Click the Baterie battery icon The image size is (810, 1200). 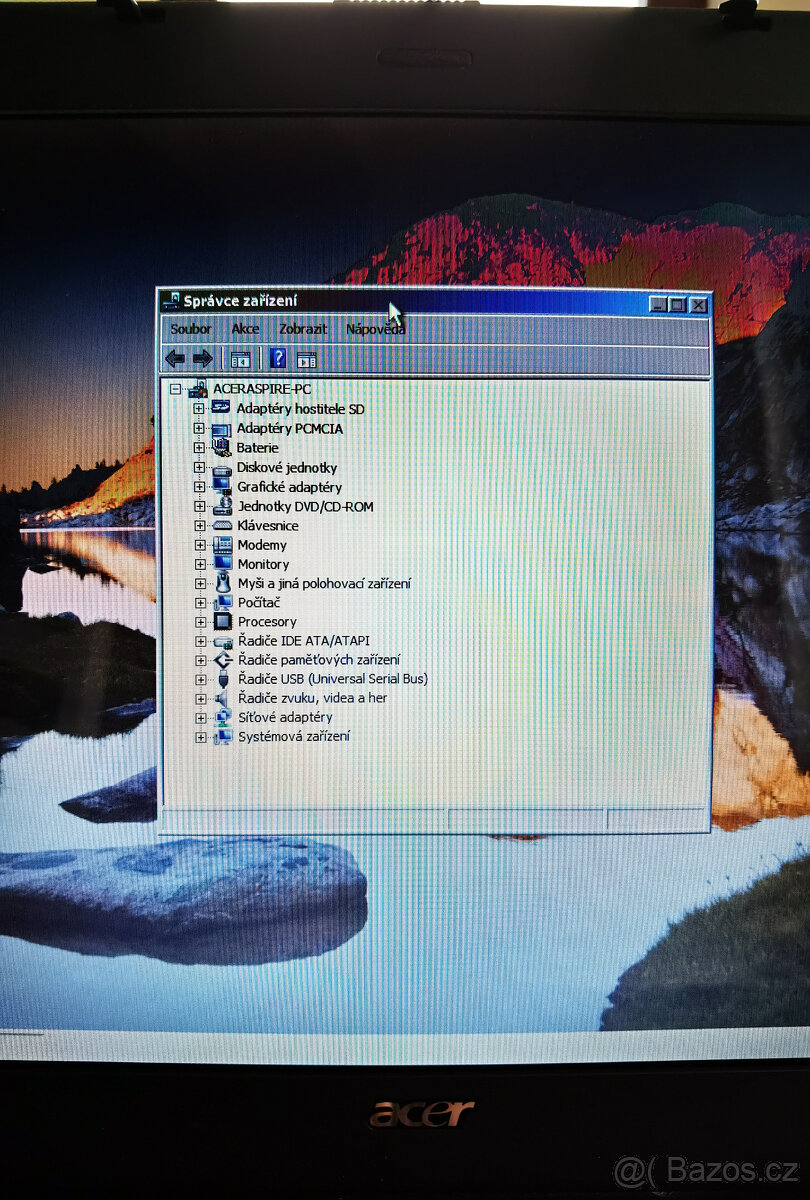pos(221,447)
